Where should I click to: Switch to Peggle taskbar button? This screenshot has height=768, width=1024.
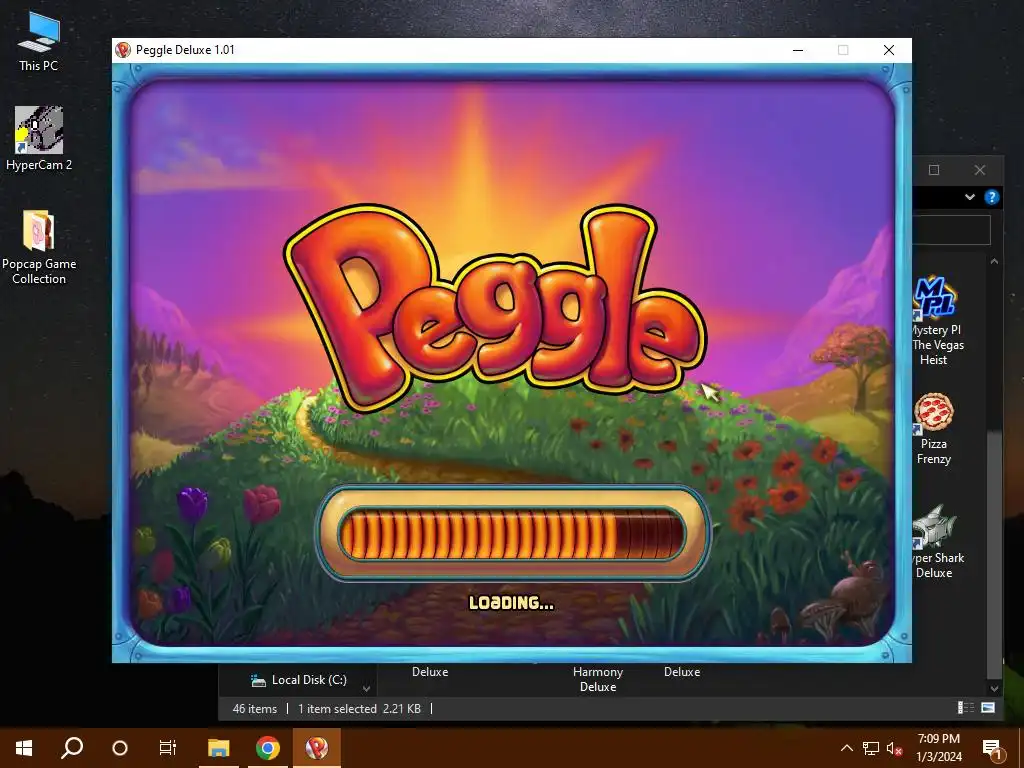(x=317, y=748)
